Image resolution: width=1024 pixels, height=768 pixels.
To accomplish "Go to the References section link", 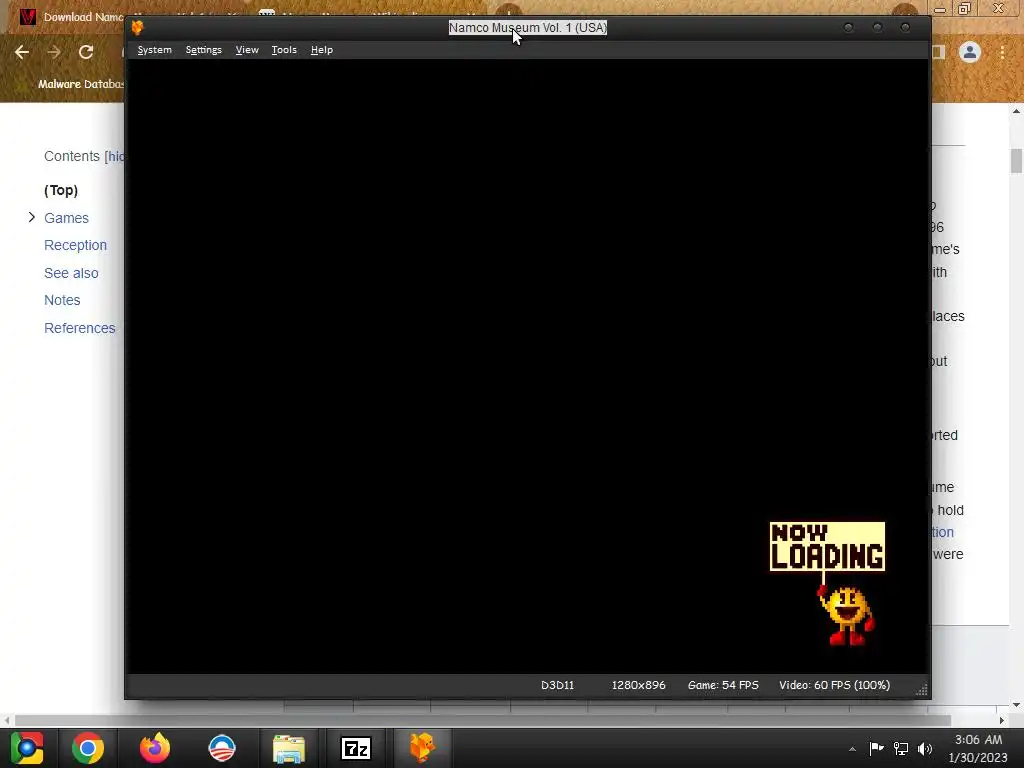I will pos(80,328).
